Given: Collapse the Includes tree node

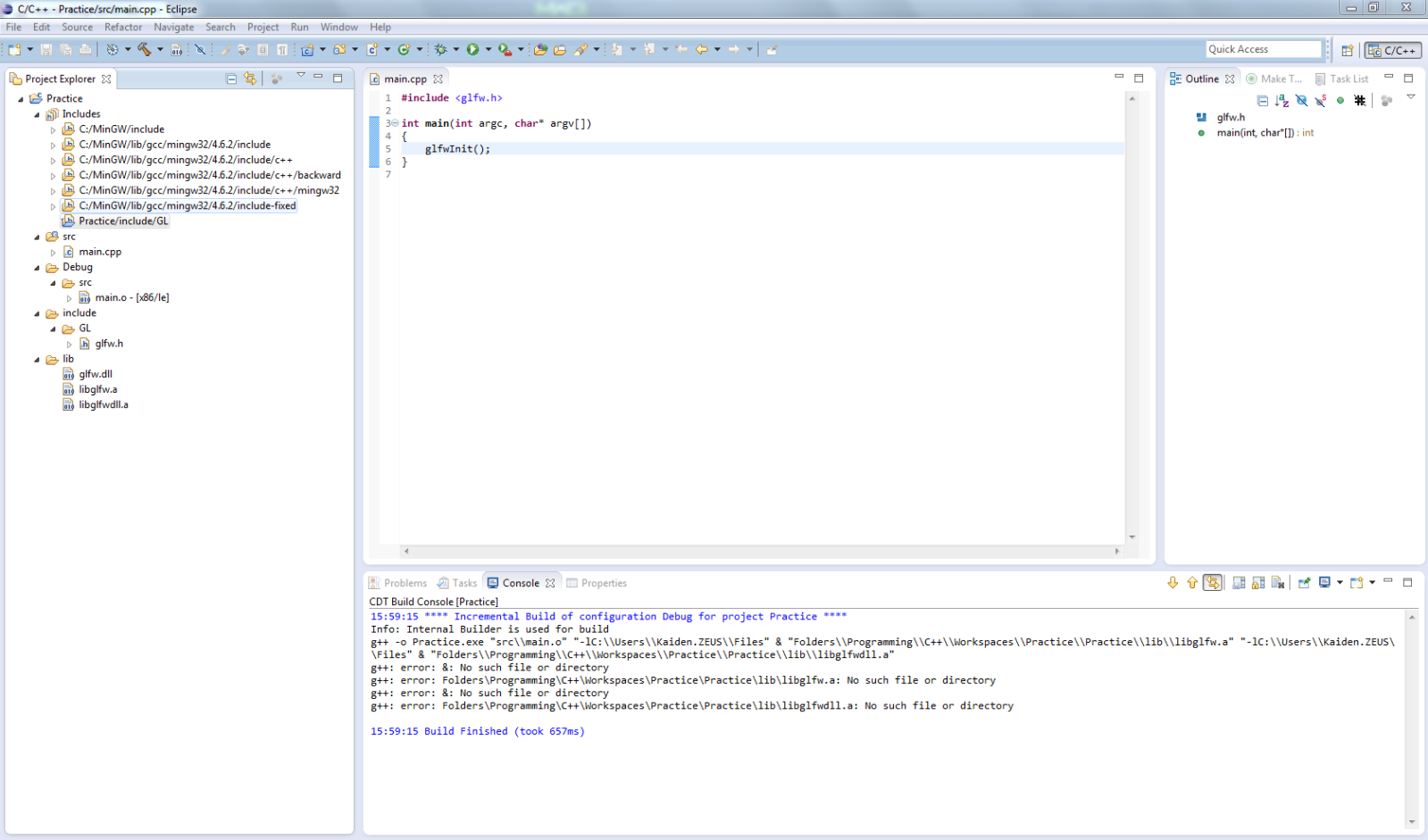Looking at the screenshot, I should (37, 114).
